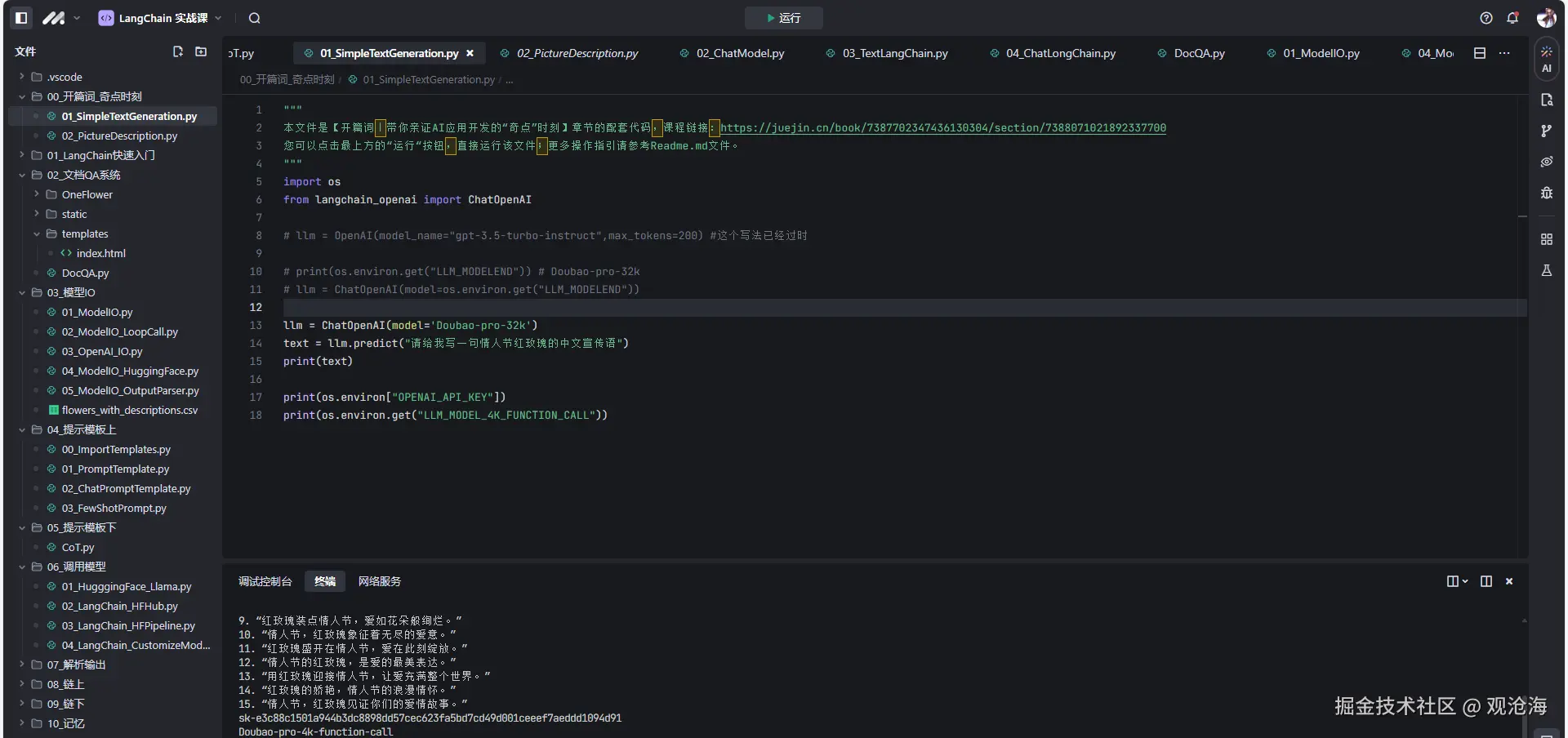Switch to the 02_ChatModel.py tab
The height and width of the screenshot is (738, 1568).
click(x=739, y=53)
